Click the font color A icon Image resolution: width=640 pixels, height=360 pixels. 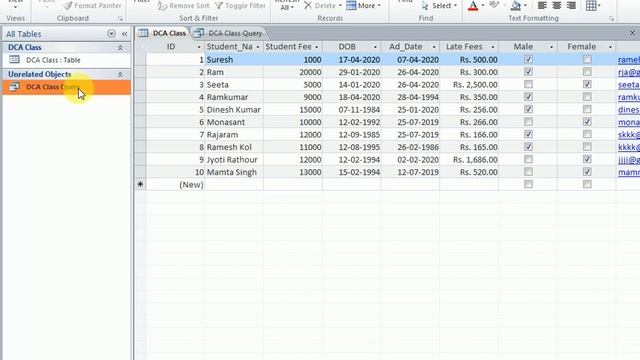coord(473,6)
